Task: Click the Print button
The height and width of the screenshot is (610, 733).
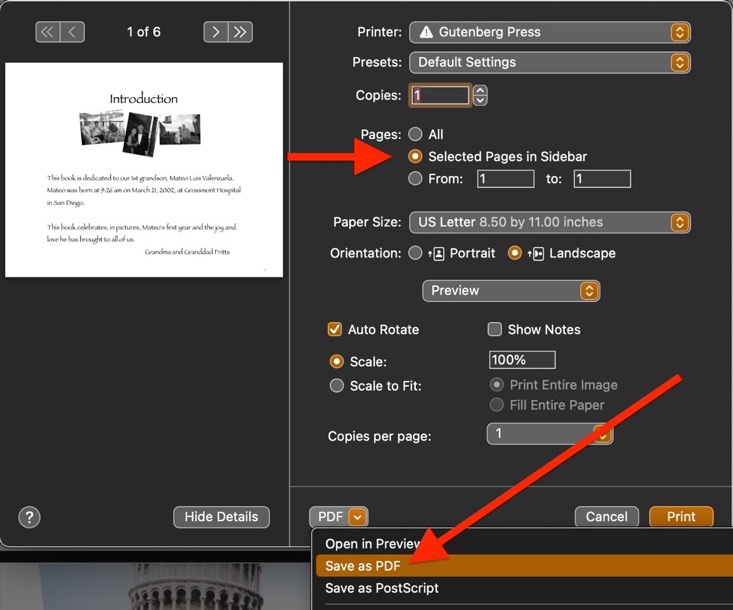Action: [x=682, y=517]
